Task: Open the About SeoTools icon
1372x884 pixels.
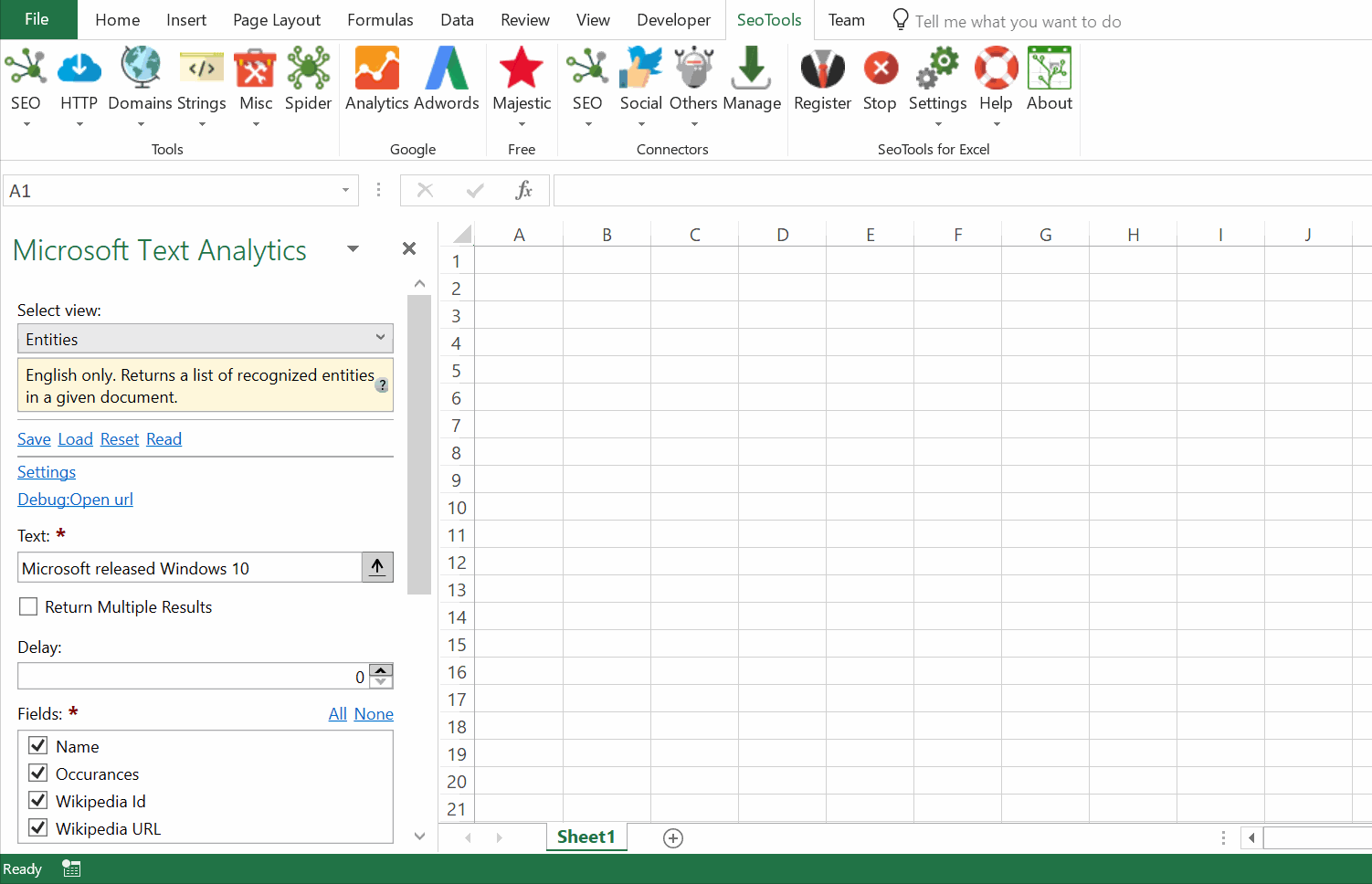Action: click(1050, 68)
